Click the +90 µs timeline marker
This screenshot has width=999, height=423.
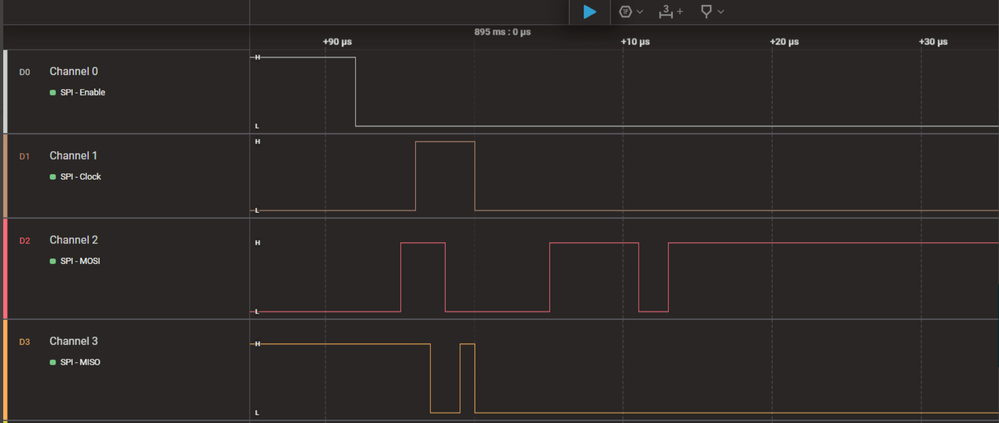(x=337, y=41)
